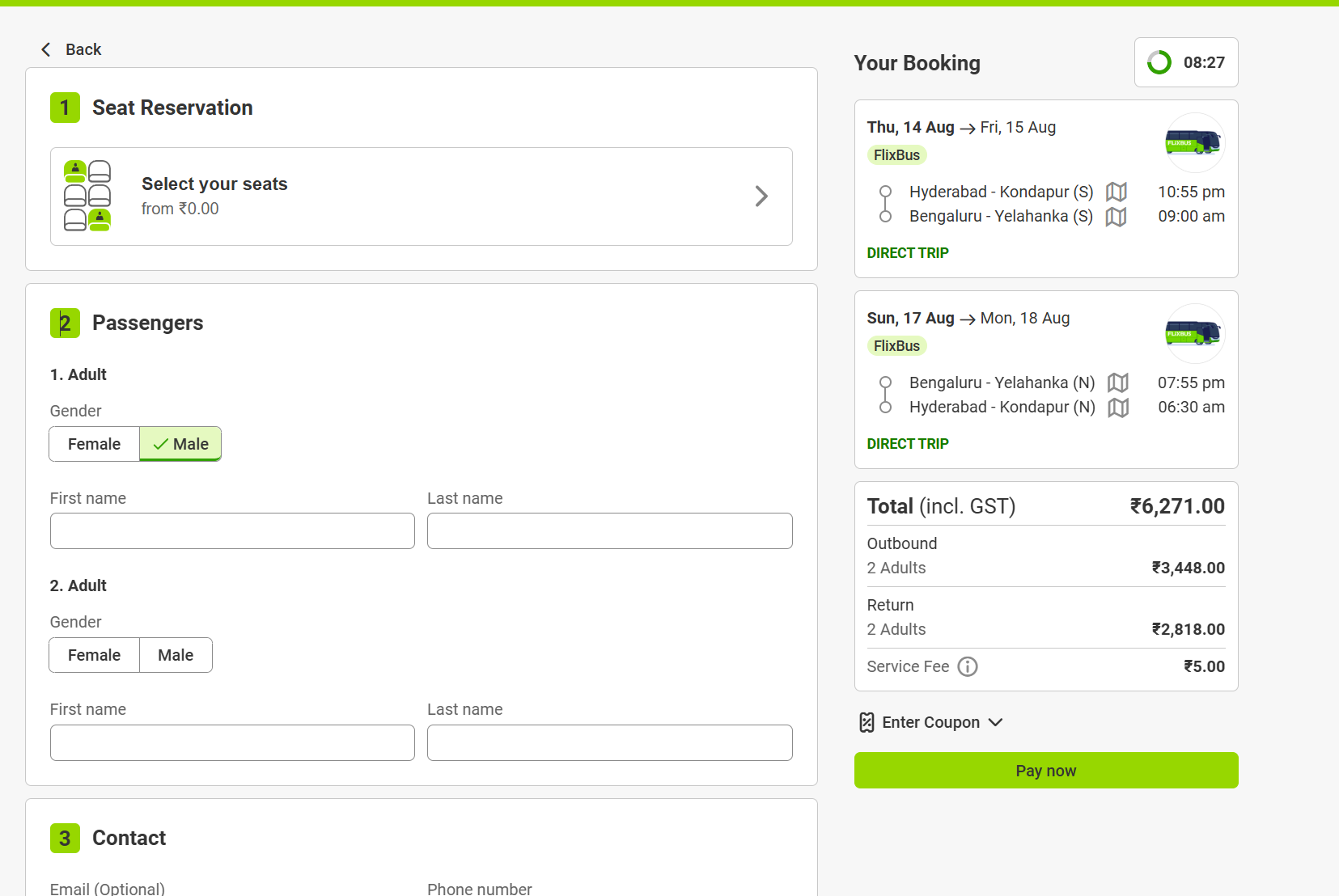The image size is (1339, 896).
Task: Click the booking countdown timer
Action: tap(1186, 62)
